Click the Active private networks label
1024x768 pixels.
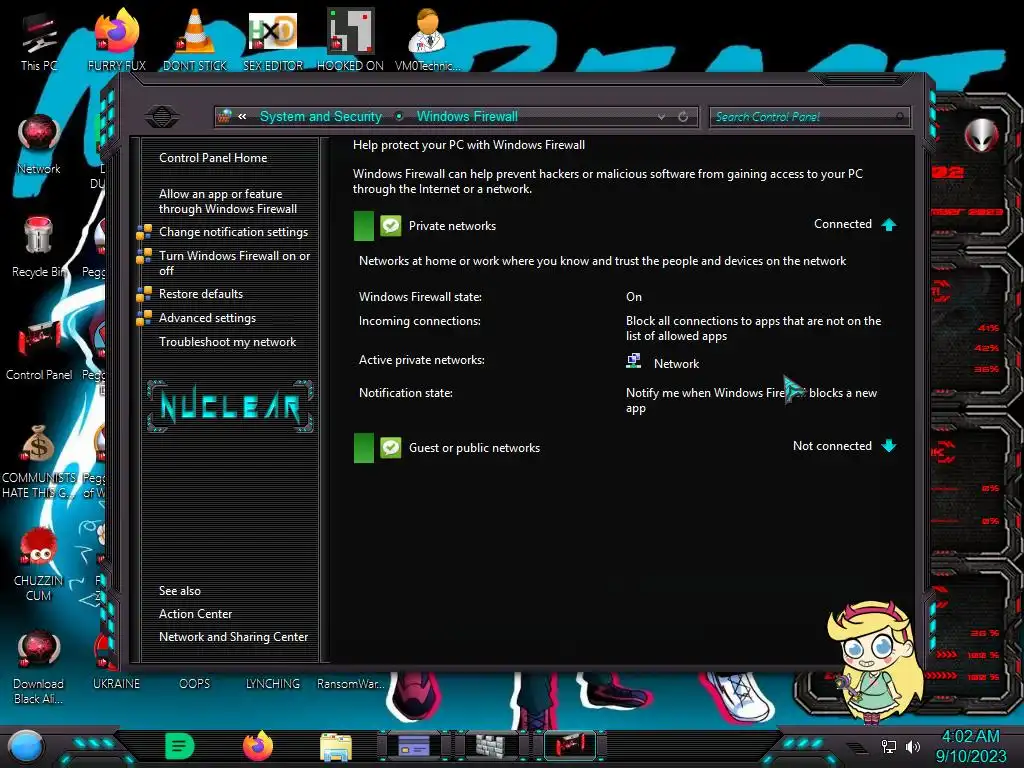pyautogui.click(x=421, y=360)
